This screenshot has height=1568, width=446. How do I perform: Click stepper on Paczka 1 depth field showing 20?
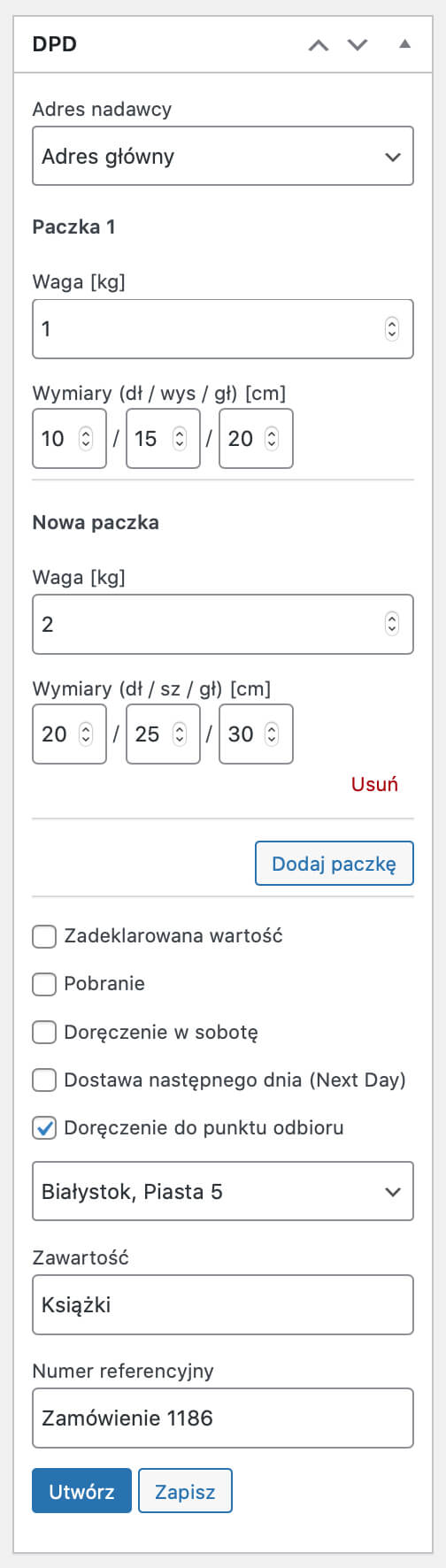(x=272, y=438)
